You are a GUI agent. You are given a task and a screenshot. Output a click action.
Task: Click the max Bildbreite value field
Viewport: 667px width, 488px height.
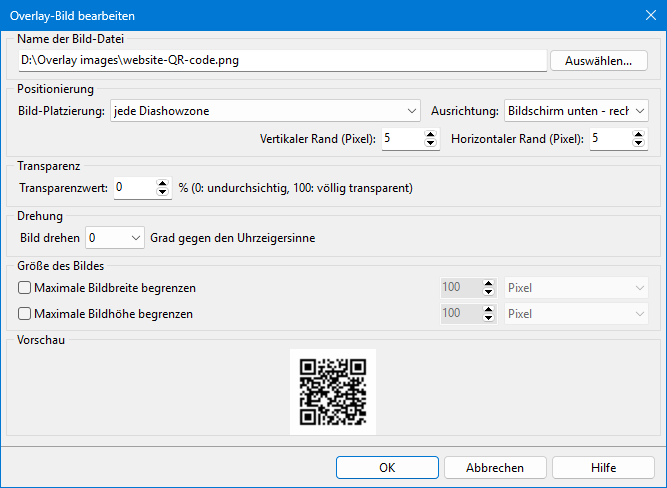(x=460, y=288)
